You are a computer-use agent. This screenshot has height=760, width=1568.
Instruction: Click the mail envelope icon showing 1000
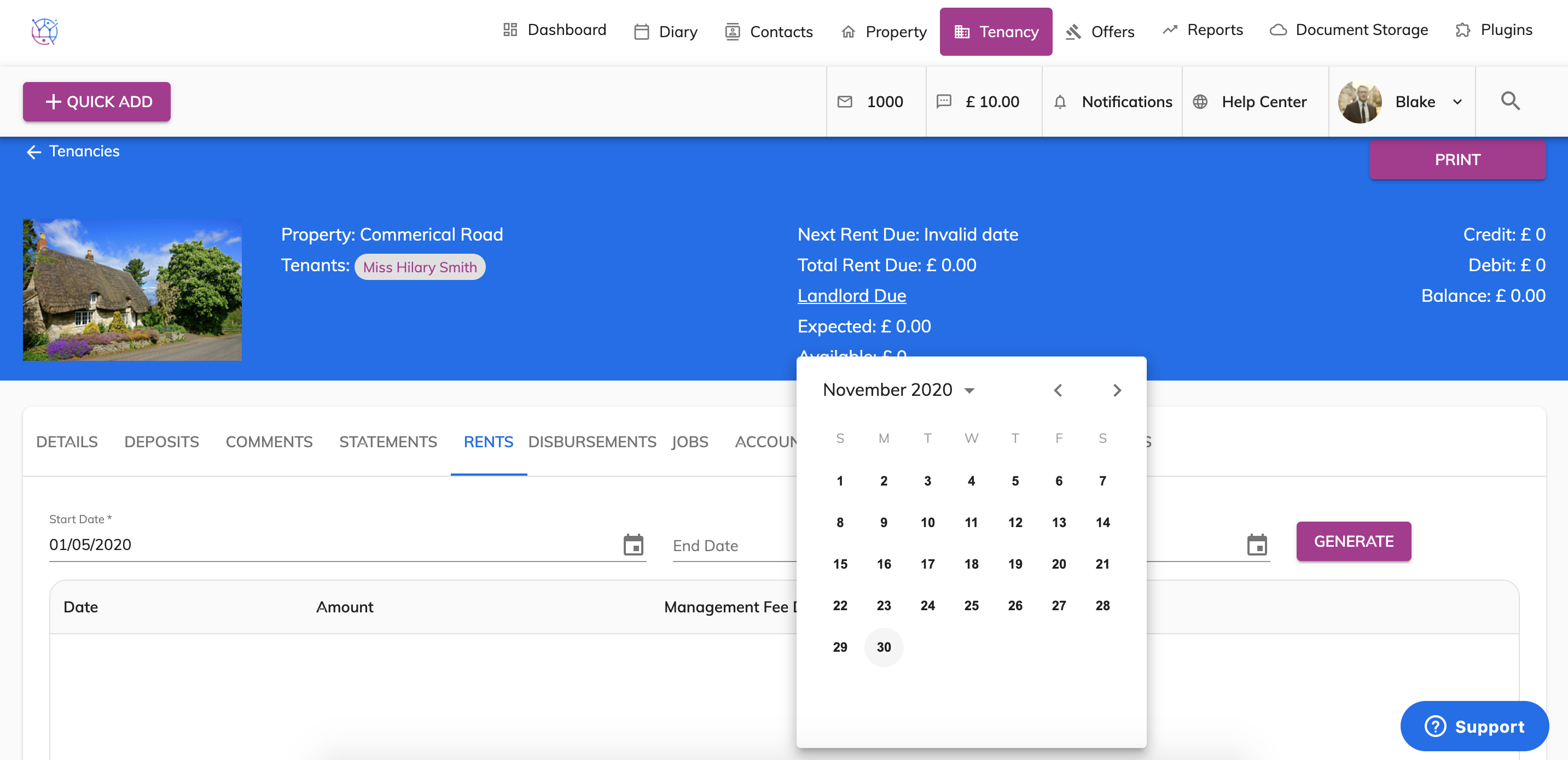point(845,102)
